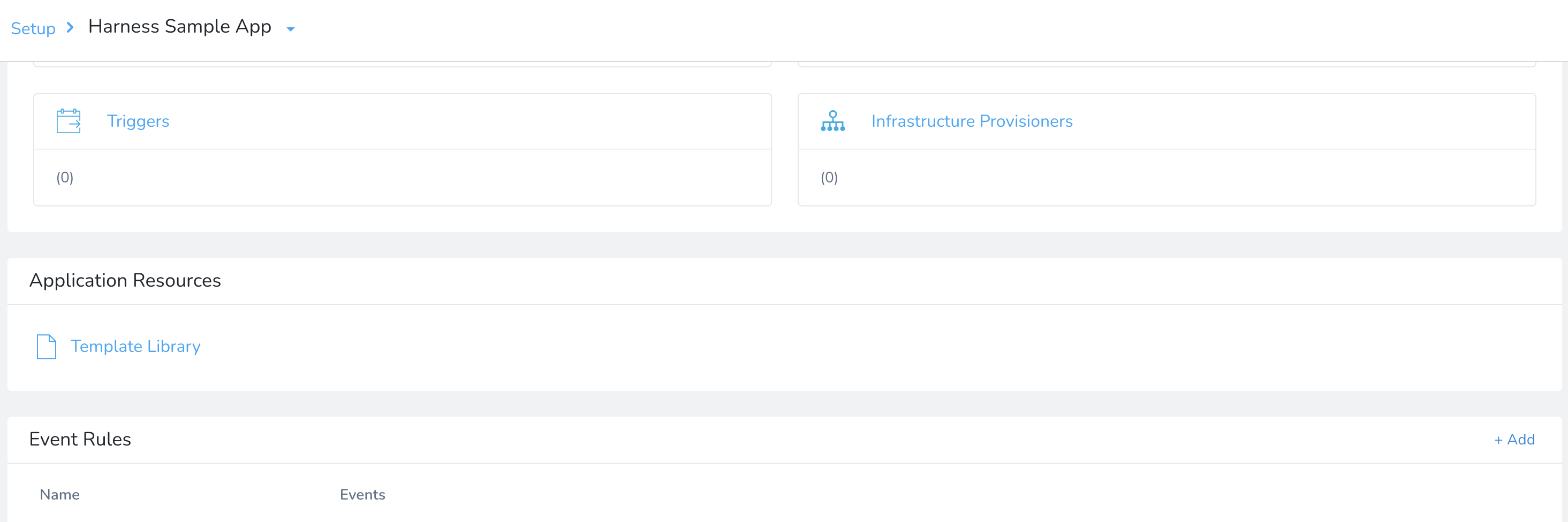Click the Harness Sample App title
Screen dimensions: 1568x522
click(179, 26)
